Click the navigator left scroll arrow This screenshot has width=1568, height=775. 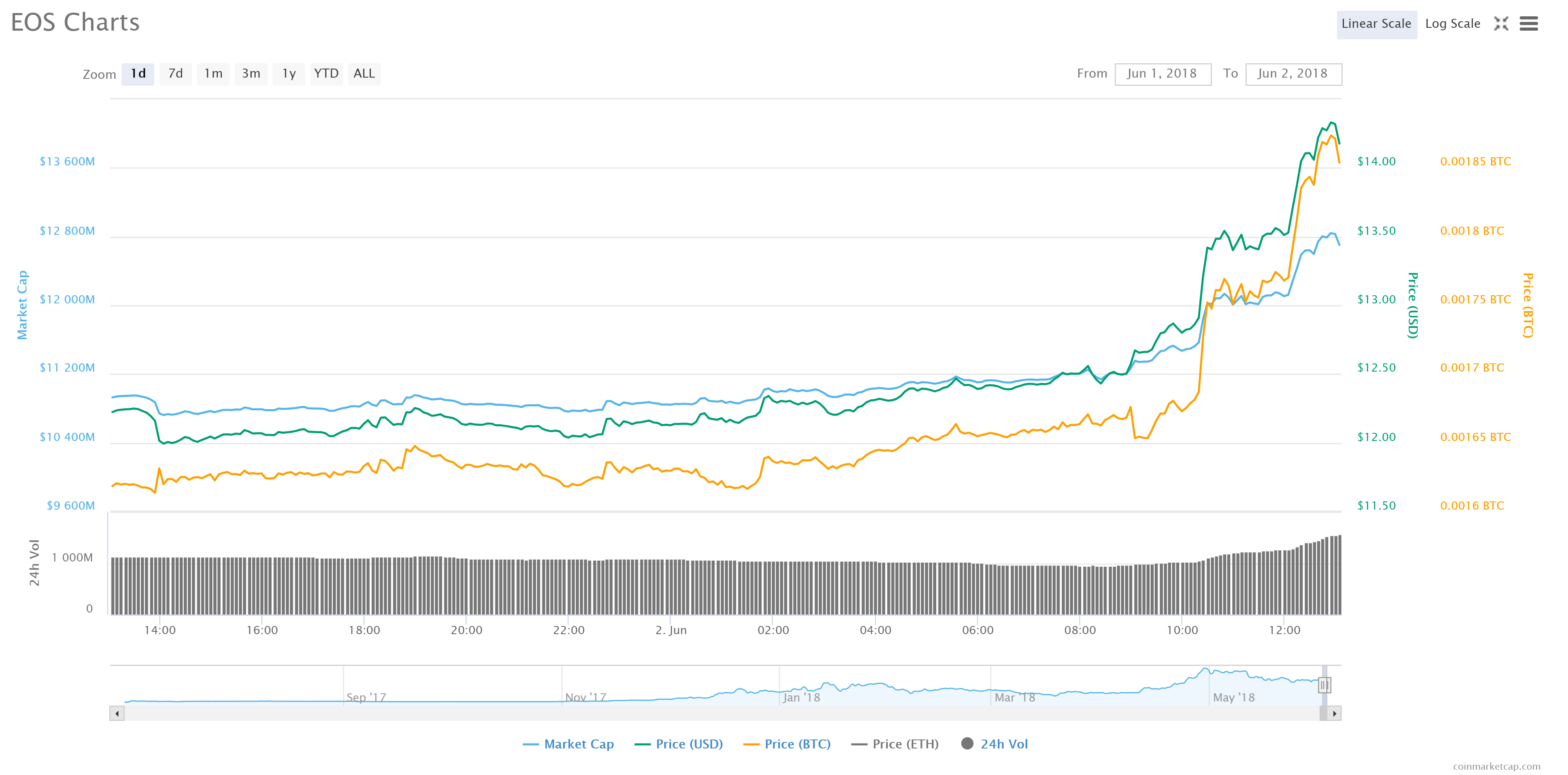point(117,713)
